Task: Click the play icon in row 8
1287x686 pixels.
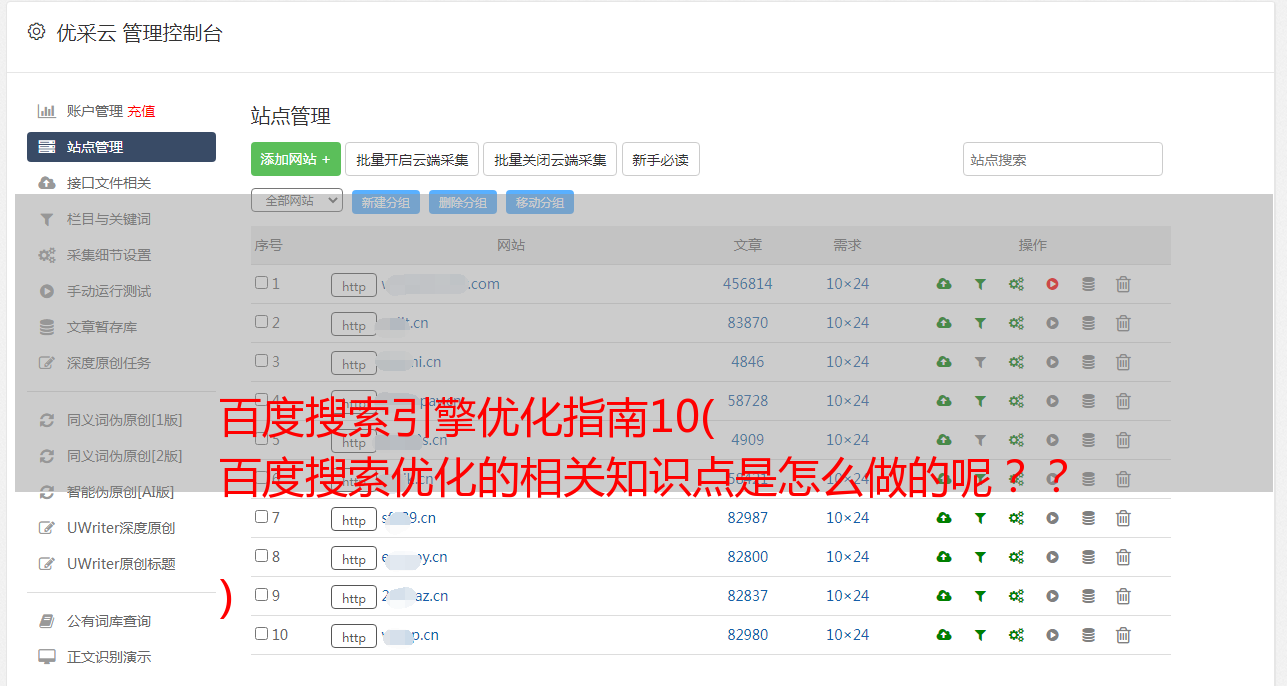Action: click(x=1052, y=557)
